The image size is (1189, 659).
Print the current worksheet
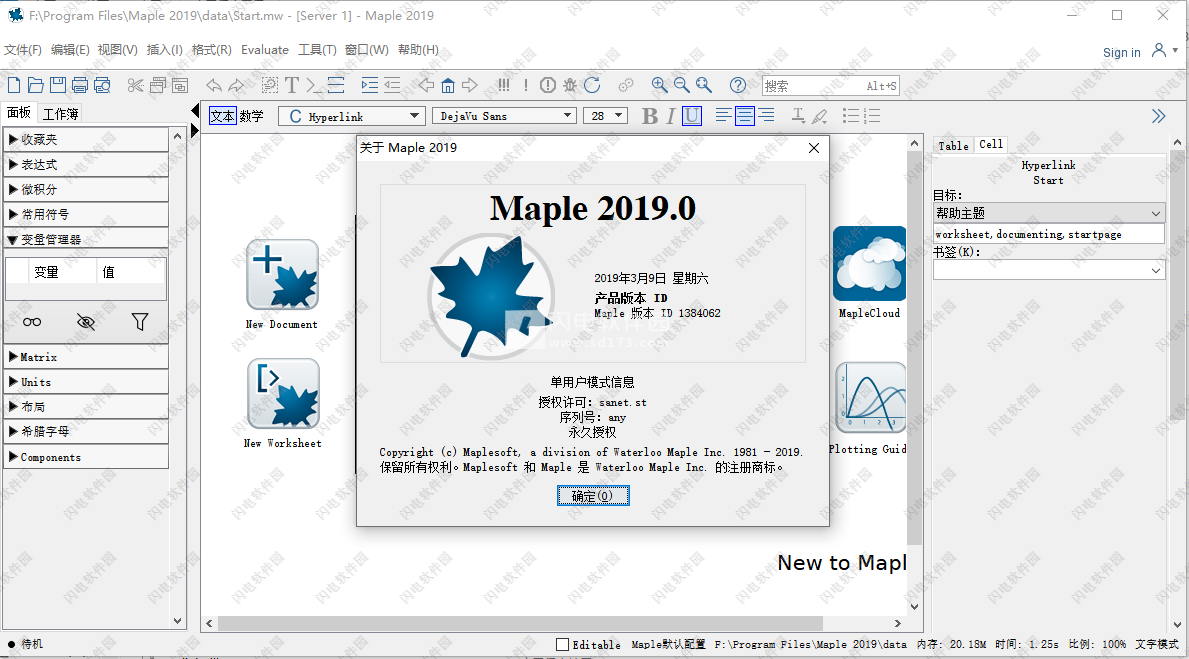pyautogui.click(x=80, y=85)
